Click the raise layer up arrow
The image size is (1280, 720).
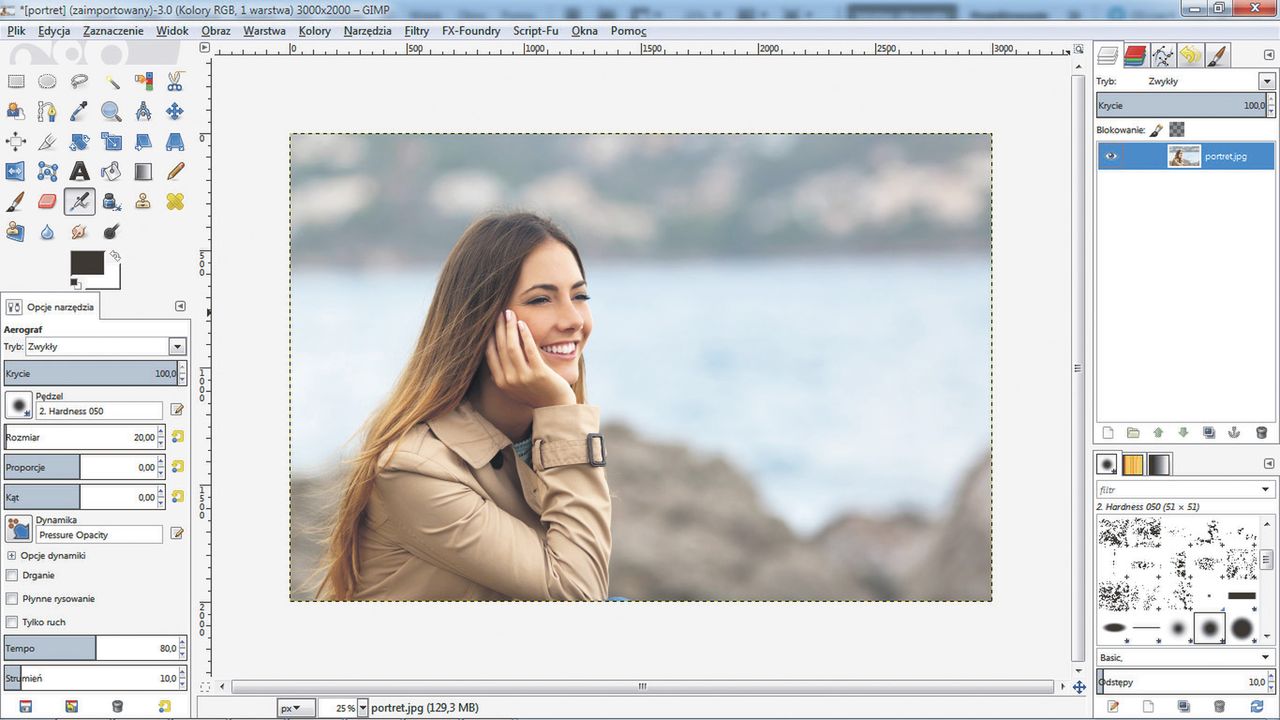[x=1158, y=433]
